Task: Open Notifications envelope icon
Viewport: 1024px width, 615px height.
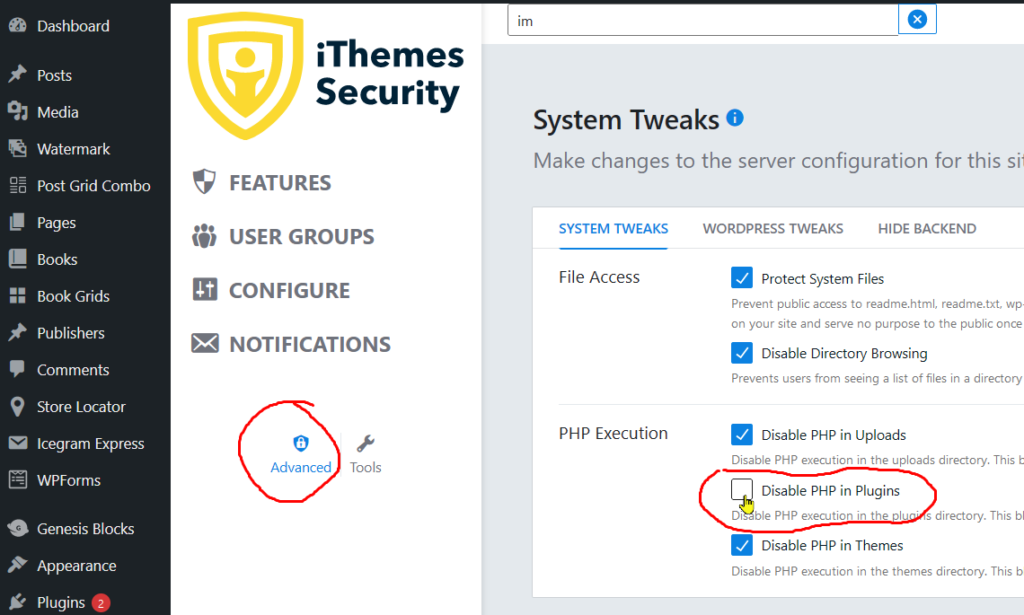Action: [204, 343]
